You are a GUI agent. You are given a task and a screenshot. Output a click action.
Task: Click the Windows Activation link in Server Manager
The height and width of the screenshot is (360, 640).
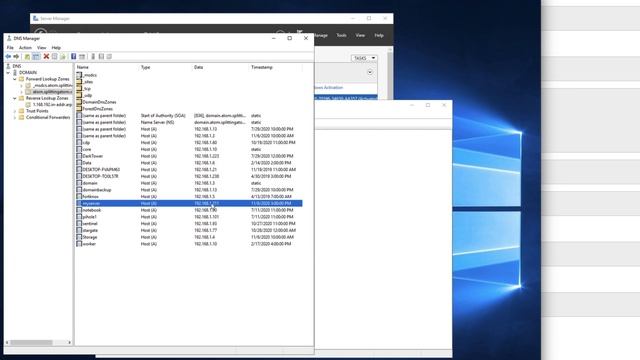pyautogui.click(x=329, y=88)
